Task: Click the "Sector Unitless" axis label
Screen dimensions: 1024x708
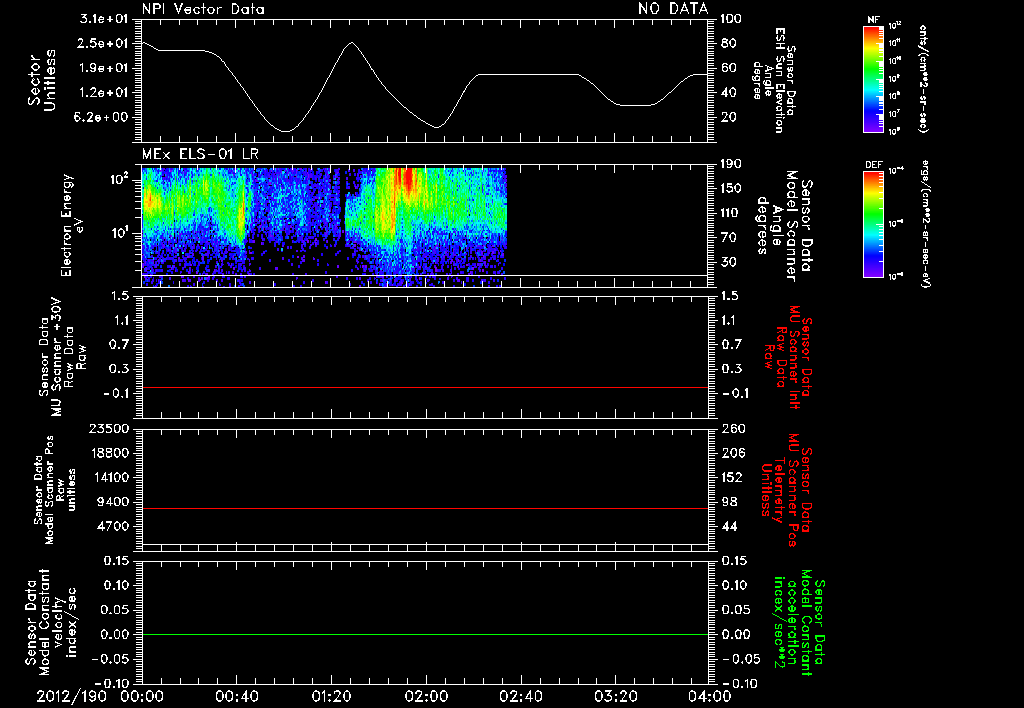Action: (x=42, y=80)
